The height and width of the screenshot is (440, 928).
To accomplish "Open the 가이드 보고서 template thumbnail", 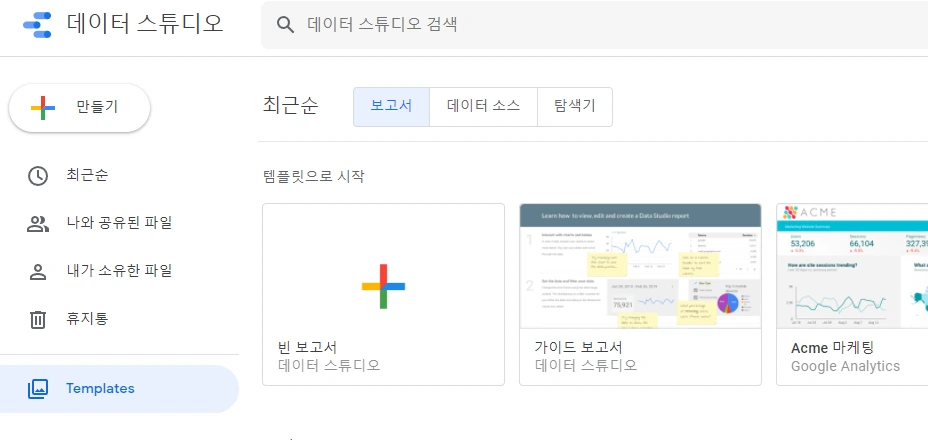I will (x=640, y=266).
